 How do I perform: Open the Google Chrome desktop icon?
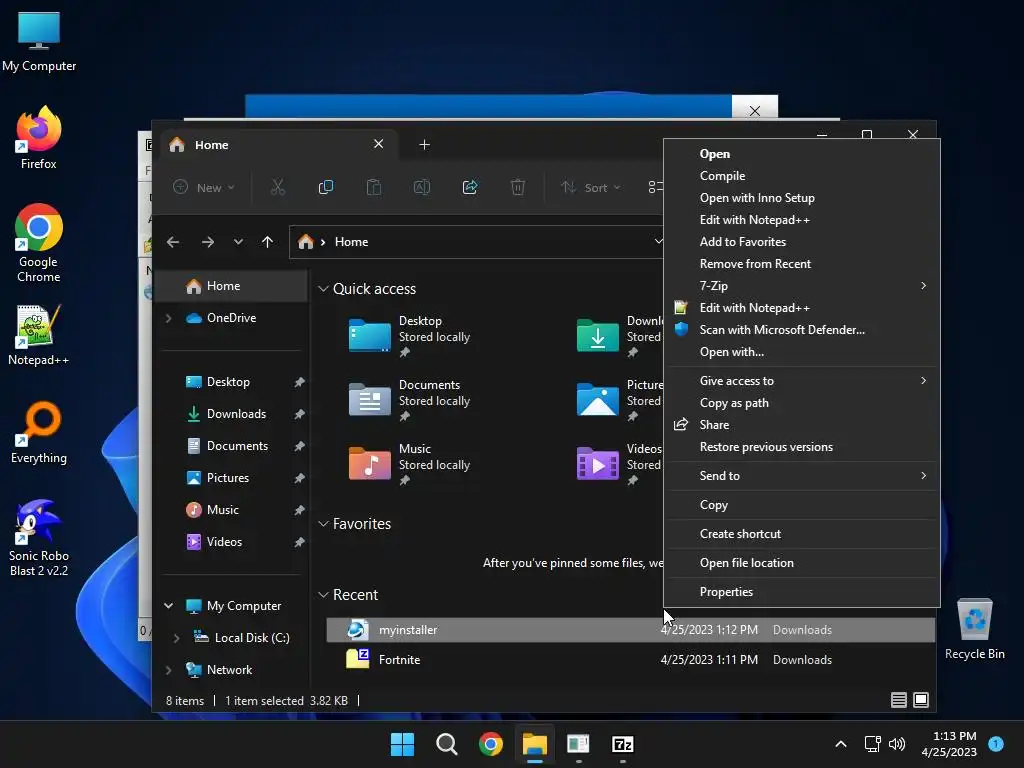pyautogui.click(x=39, y=242)
